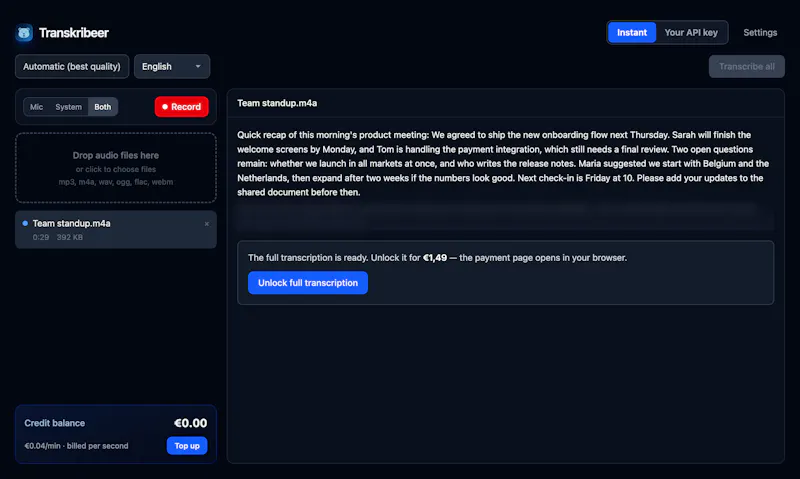Click the Team standup.m4a transcript header
Viewport: 800px width, 479px height.
[x=277, y=103]
